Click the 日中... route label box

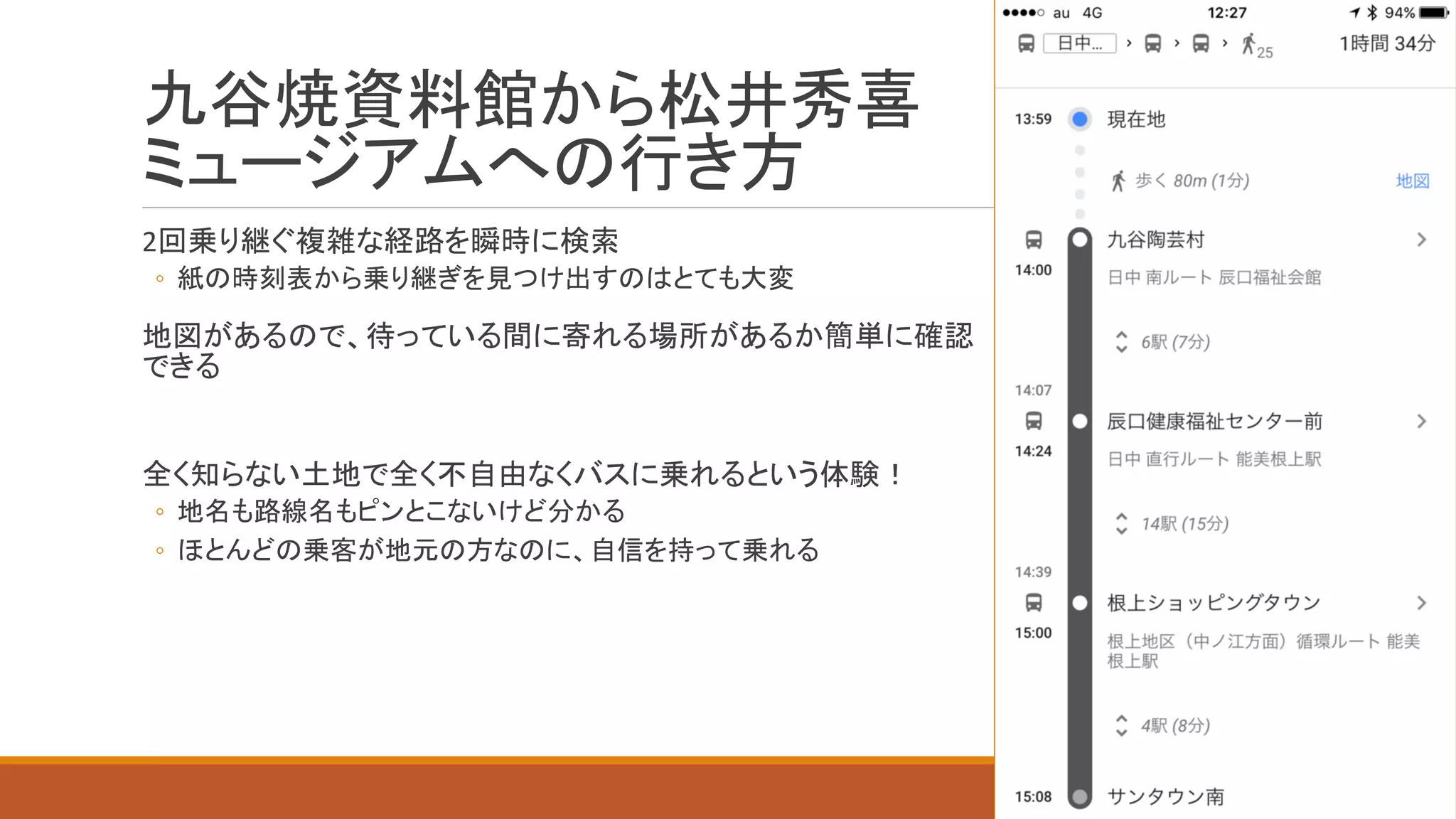click(x=1079, y=43)
